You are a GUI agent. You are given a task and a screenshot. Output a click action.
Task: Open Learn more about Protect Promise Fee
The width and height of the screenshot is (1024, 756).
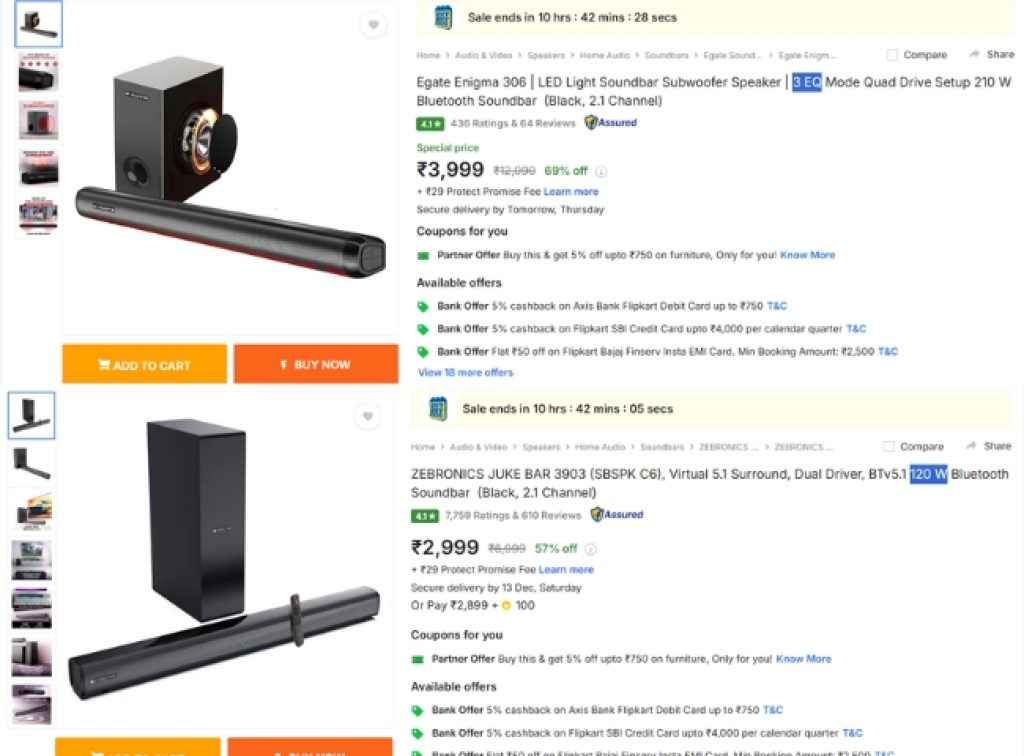(x=570, y=191)
